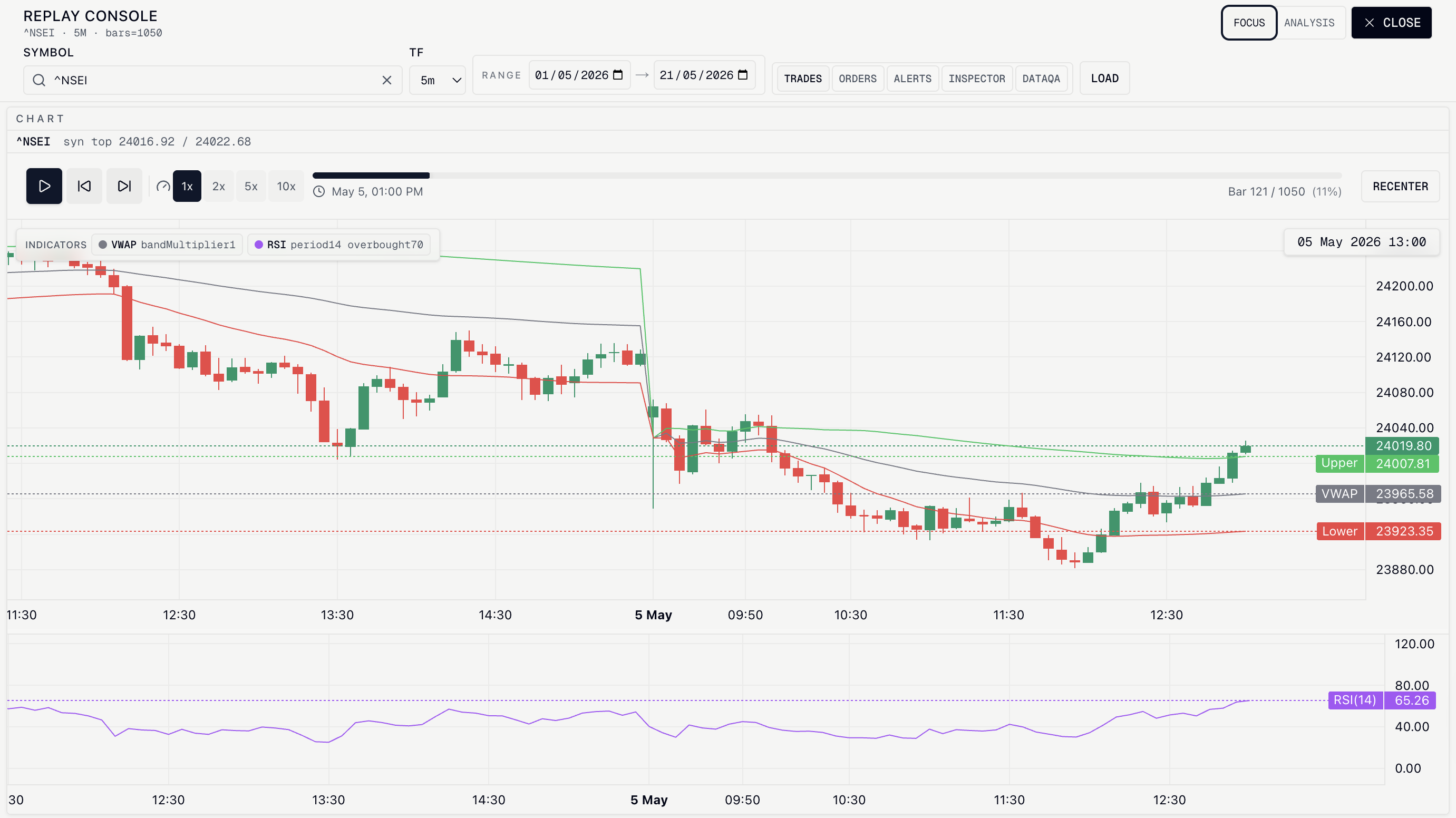Set playback speed to 1x
The width and height of the screenshot is (1456, 818).
click(187, 187)
